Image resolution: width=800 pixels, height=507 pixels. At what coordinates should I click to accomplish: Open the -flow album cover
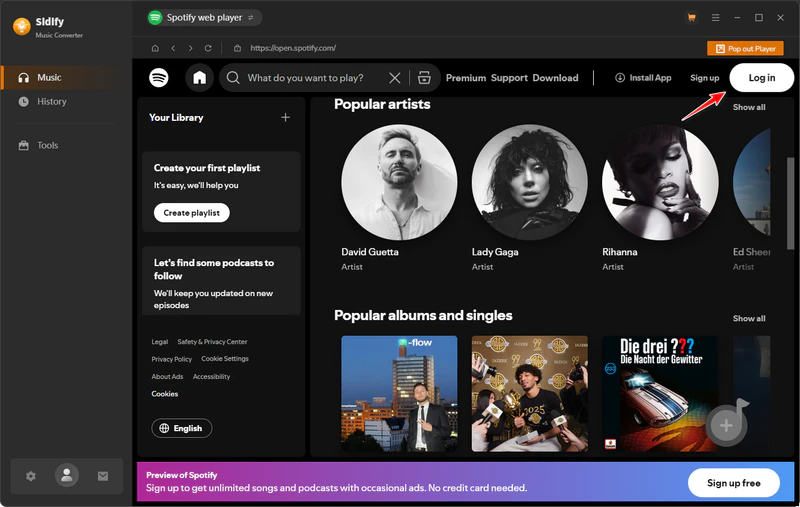tap(399, 393)
